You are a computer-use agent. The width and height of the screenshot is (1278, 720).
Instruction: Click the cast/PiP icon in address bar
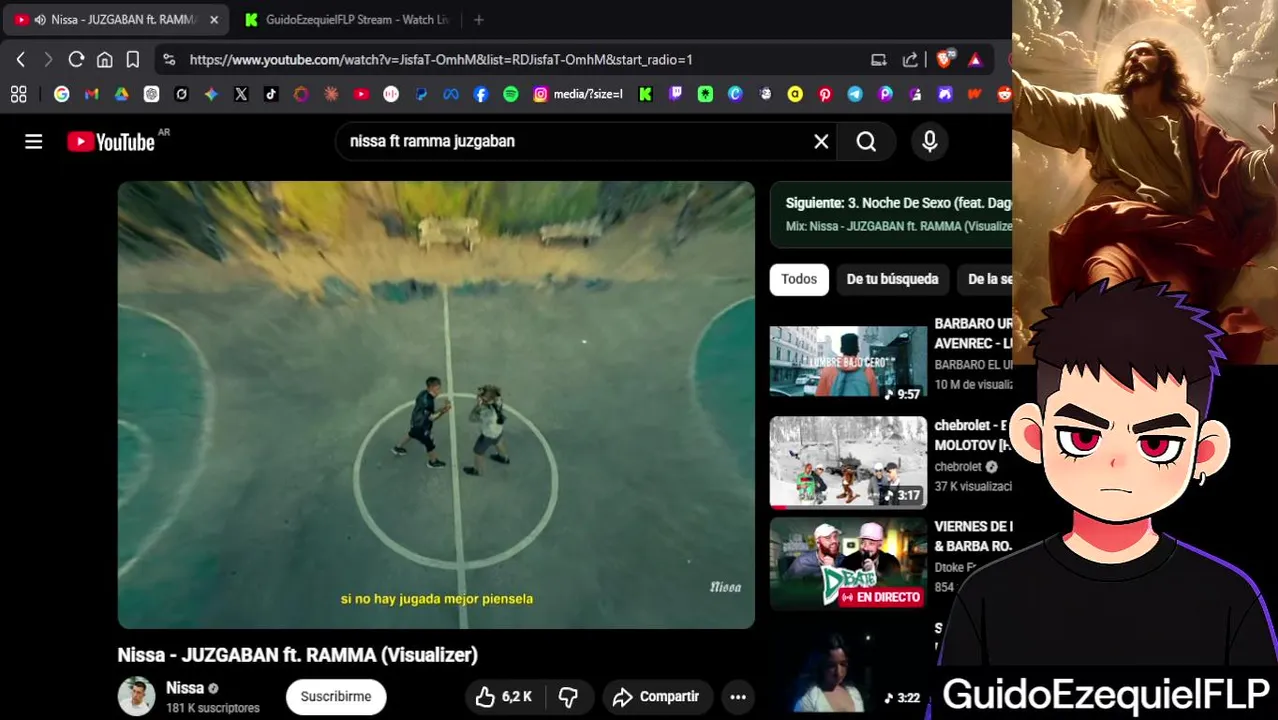point(879,60)
